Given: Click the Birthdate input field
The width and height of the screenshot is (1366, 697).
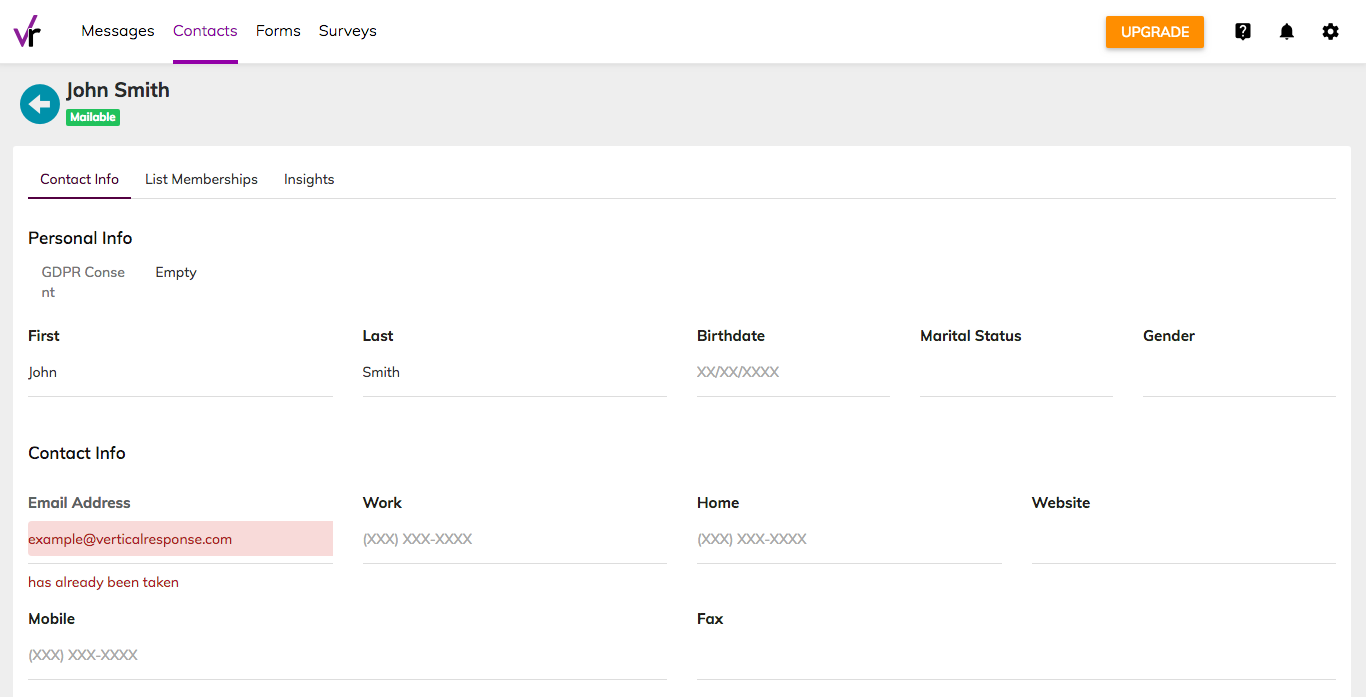Looking at the screenshot, I should pyautogui.click(x=793, y=372).
